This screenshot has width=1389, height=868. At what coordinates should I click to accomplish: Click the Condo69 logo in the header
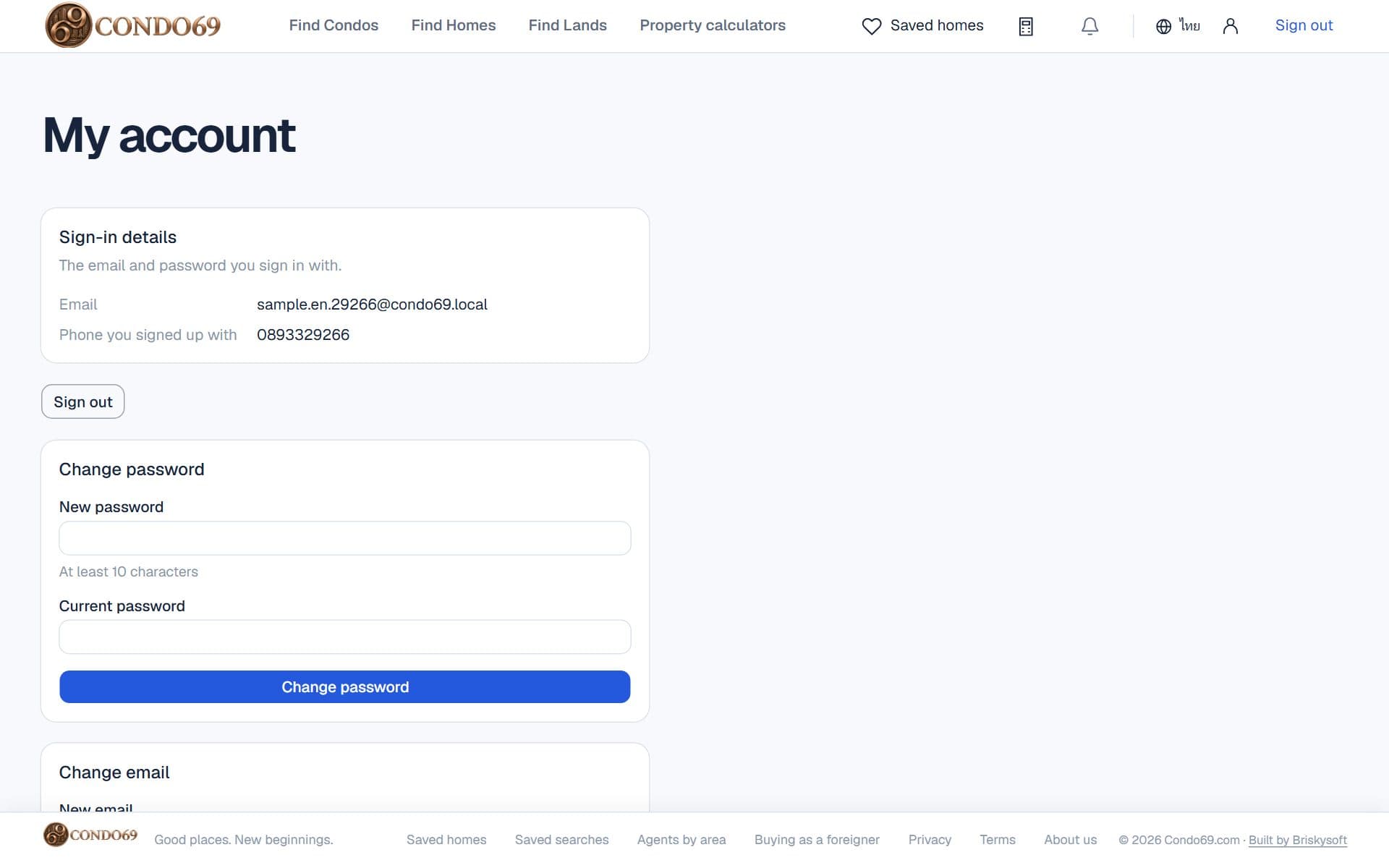point(132,25)
